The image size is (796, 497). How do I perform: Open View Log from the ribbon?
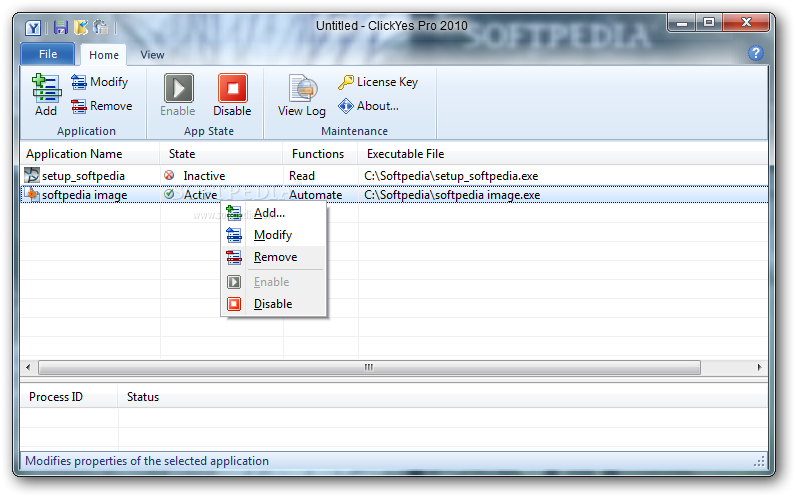click(x=302, y=95)
